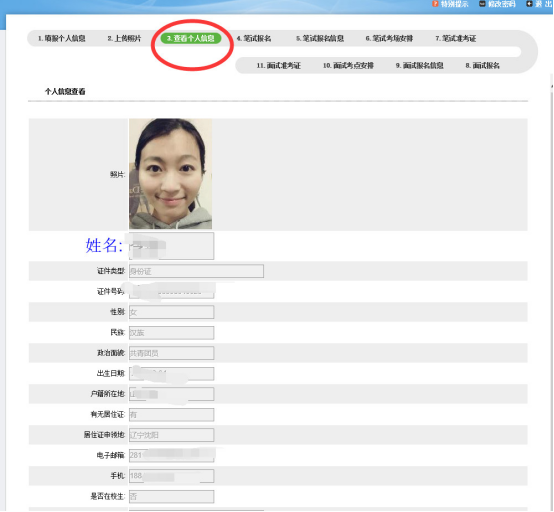Click the 证件类型 field showing 身份证
The image size is (554, 512).
196,271
